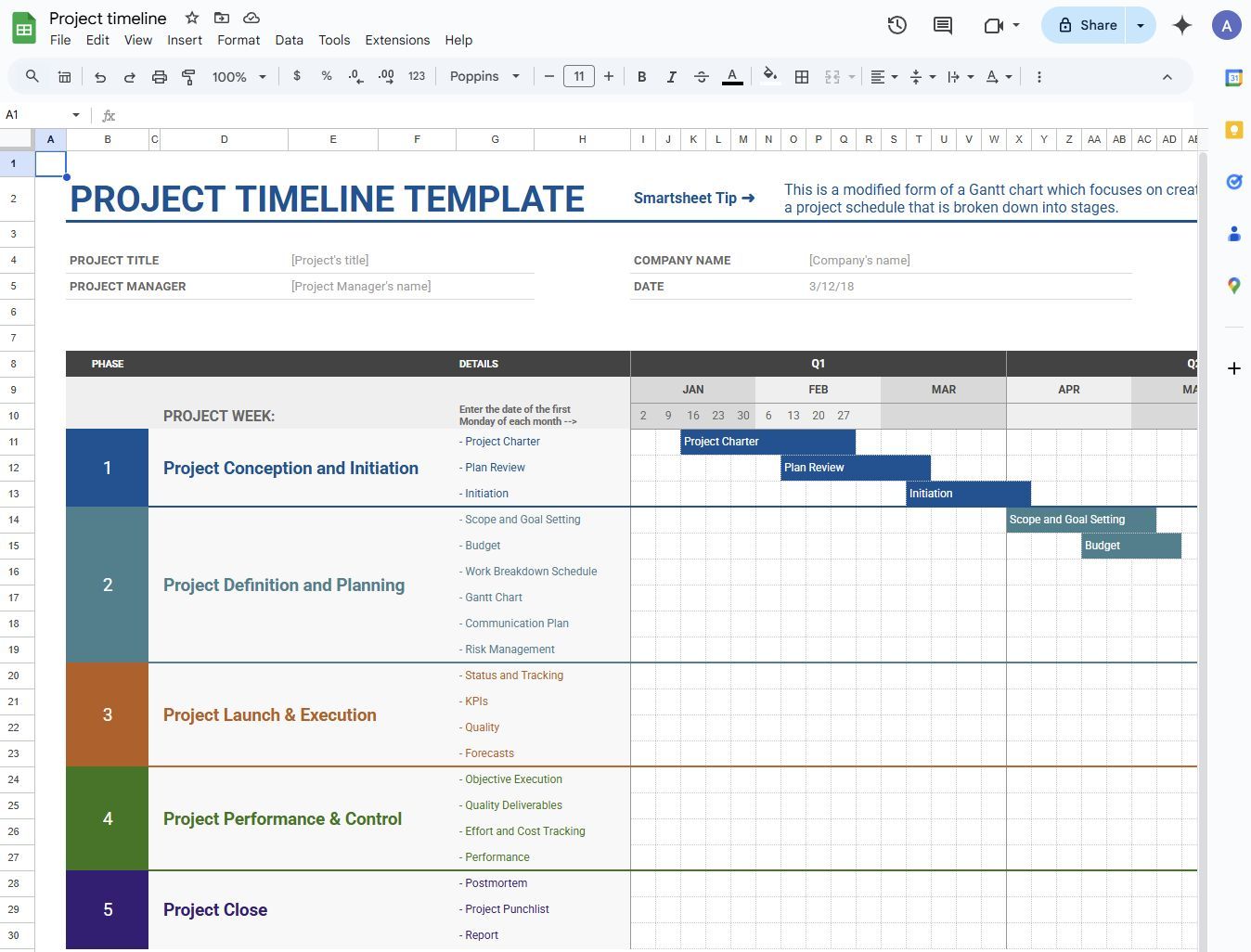This screenshot has height=952, width=1251.
Task: Select the paint format tool
Action: [x=188, y=76]
